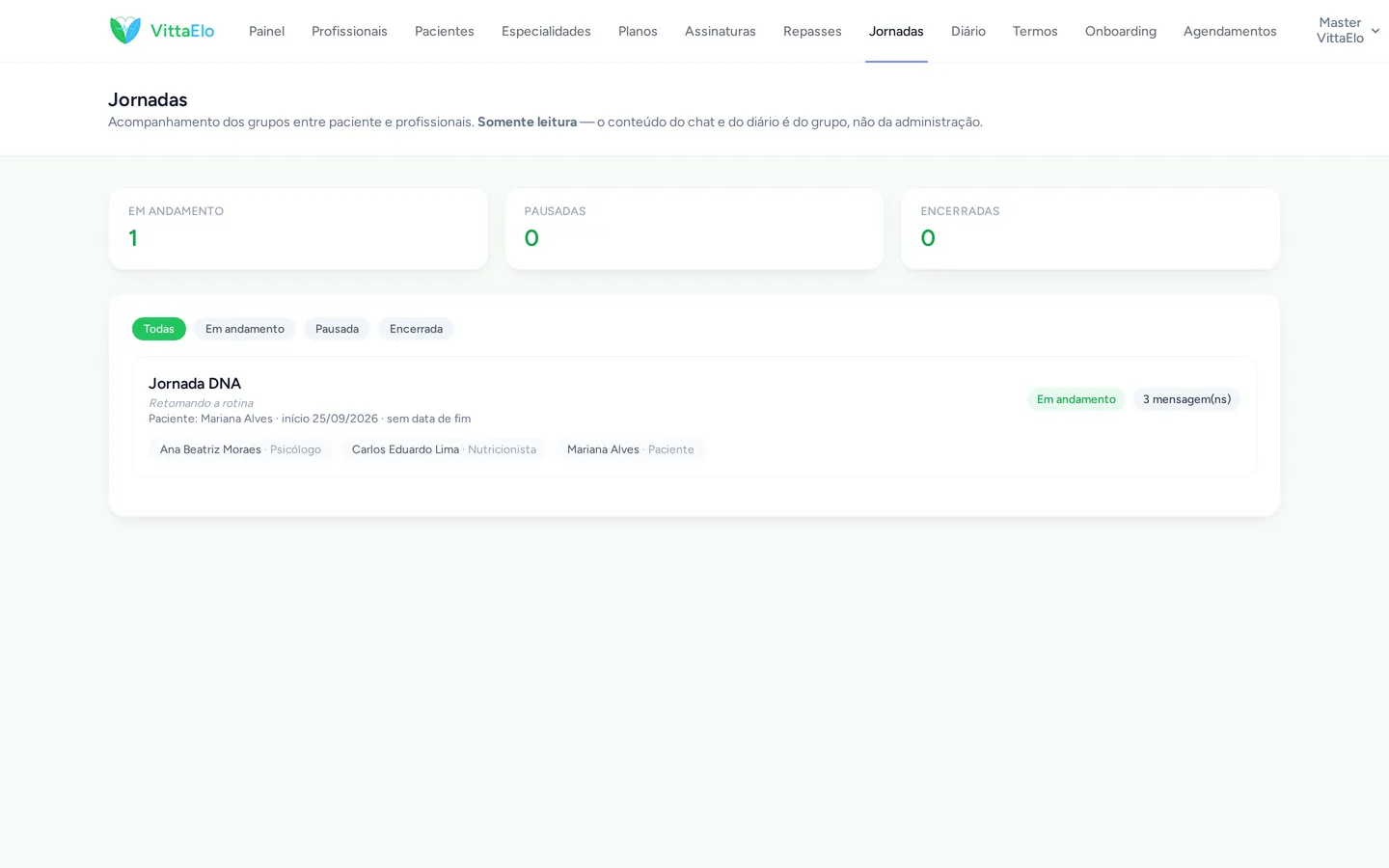
Task: Click the Encerradas summary card
Action: point(1090,229)
